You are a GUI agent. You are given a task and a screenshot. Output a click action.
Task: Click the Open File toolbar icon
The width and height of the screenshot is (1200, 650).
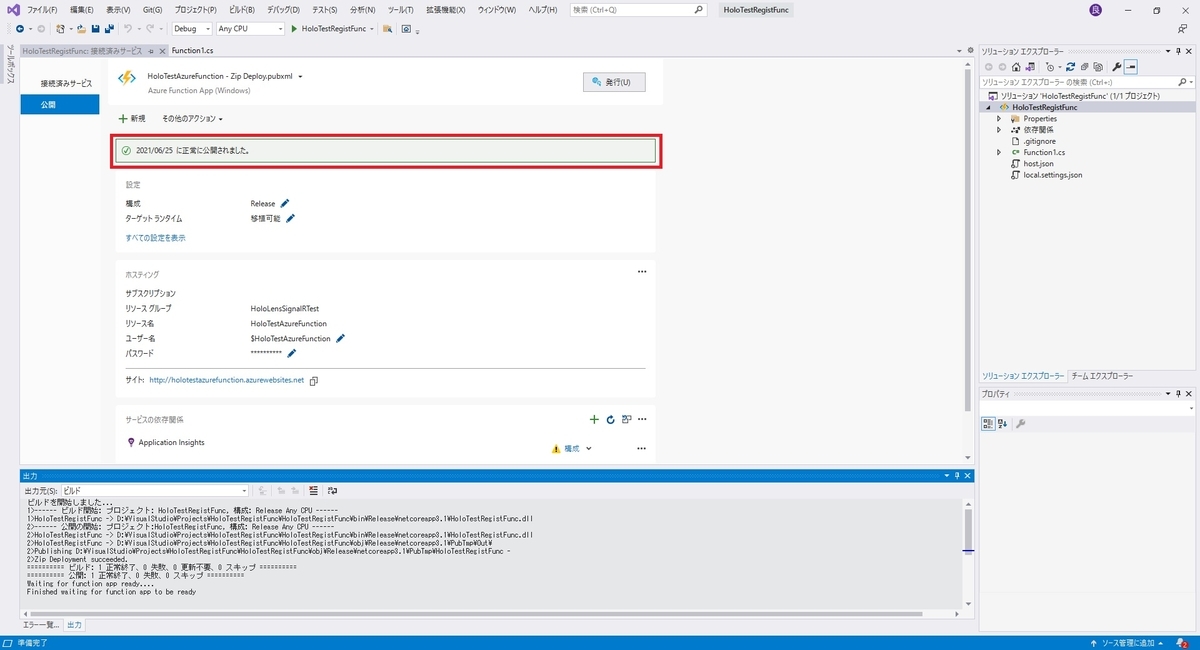click(81, 29)
